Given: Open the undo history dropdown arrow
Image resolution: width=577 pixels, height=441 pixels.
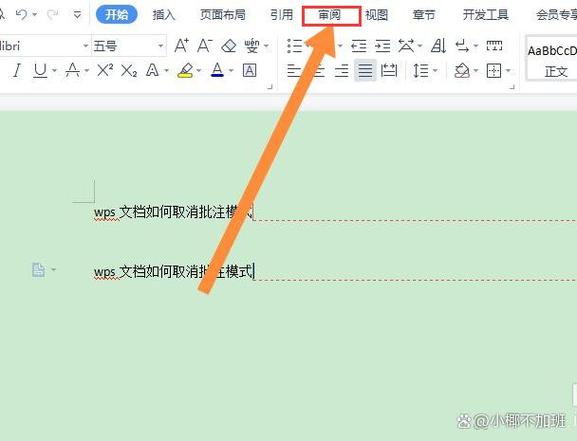Looking at the screenshot, I should pos(35,15).
